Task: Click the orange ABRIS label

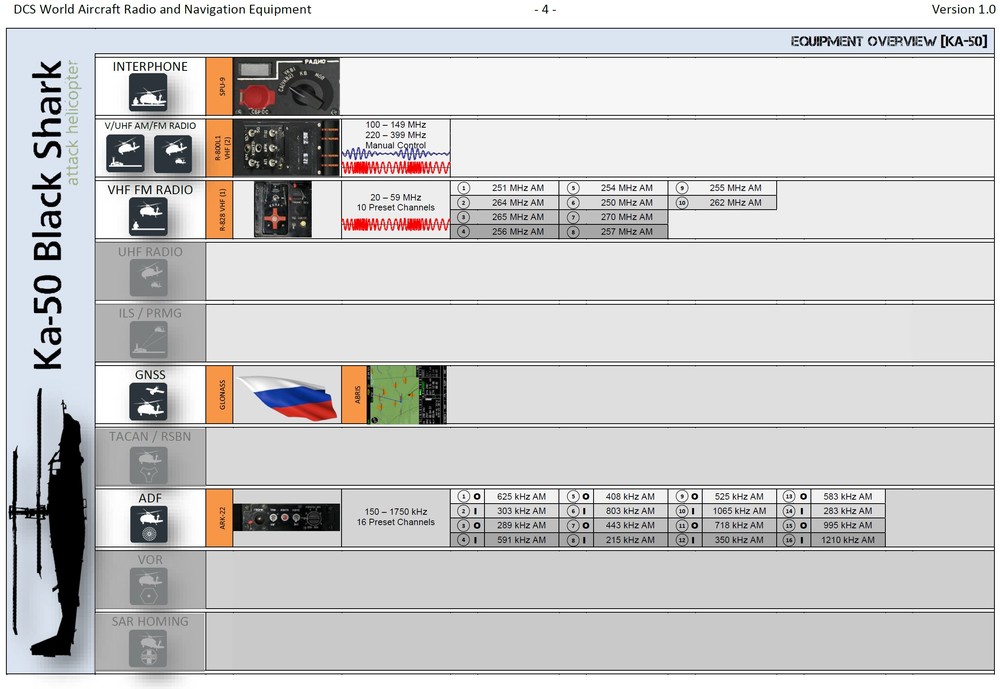Action: click(355, 394)
